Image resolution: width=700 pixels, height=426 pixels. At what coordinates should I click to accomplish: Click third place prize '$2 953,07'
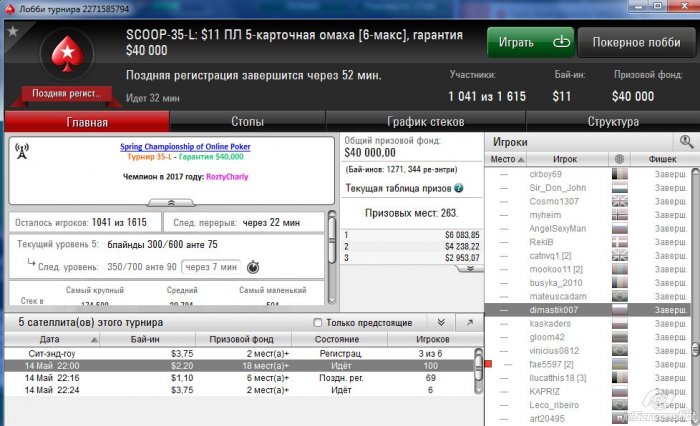coord(462,258)
